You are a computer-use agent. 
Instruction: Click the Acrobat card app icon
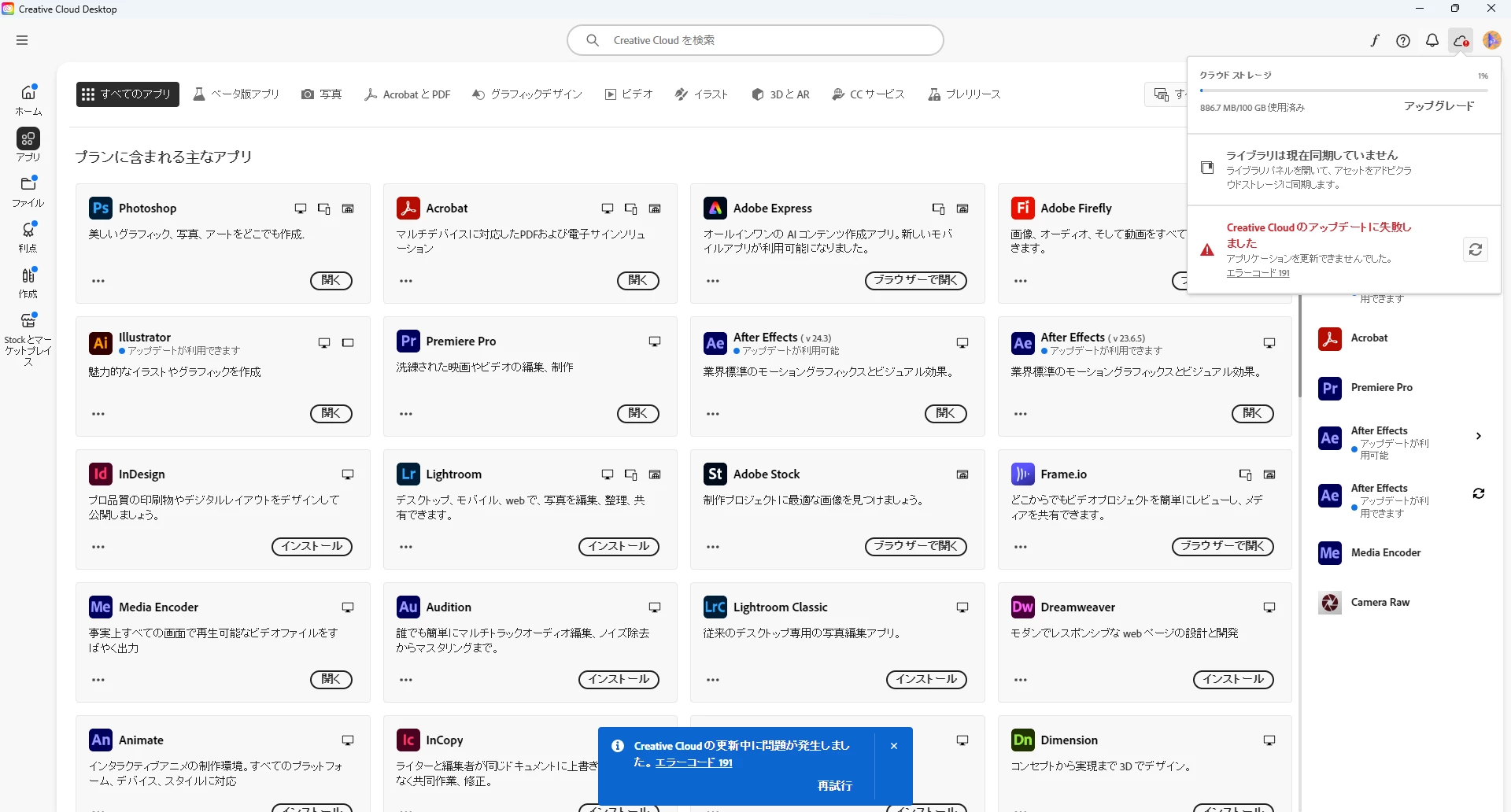(408, 208)
